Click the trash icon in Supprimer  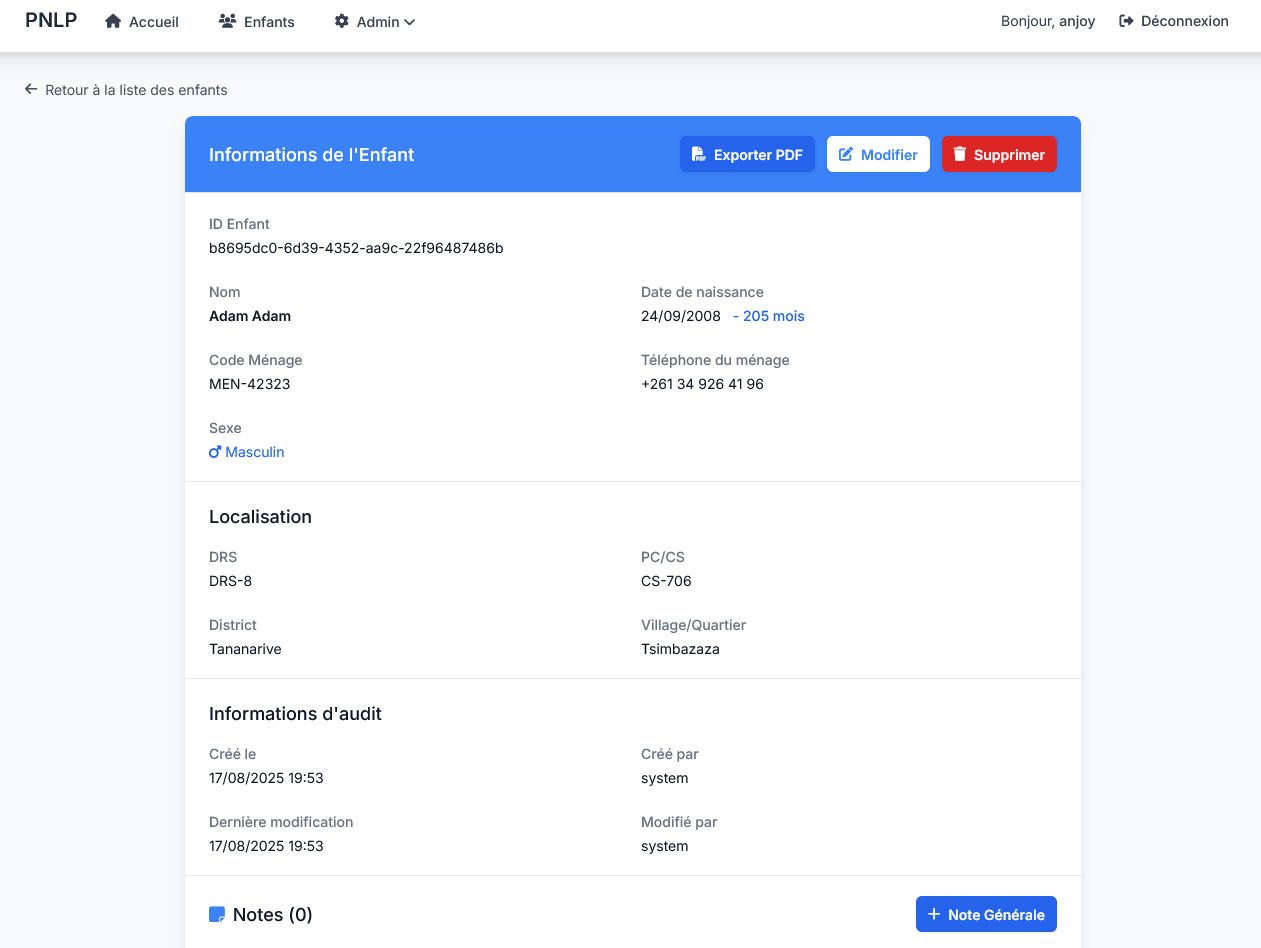click(960, 155)
